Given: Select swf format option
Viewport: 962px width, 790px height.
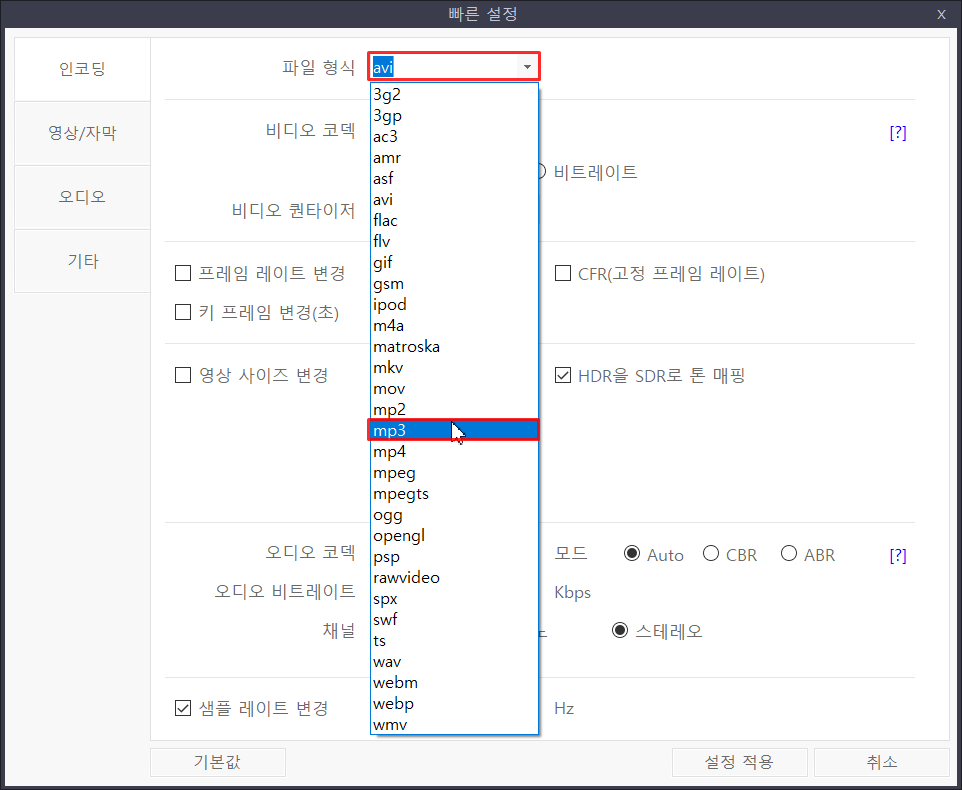Looking at the screenshot, I should (454, 619).
